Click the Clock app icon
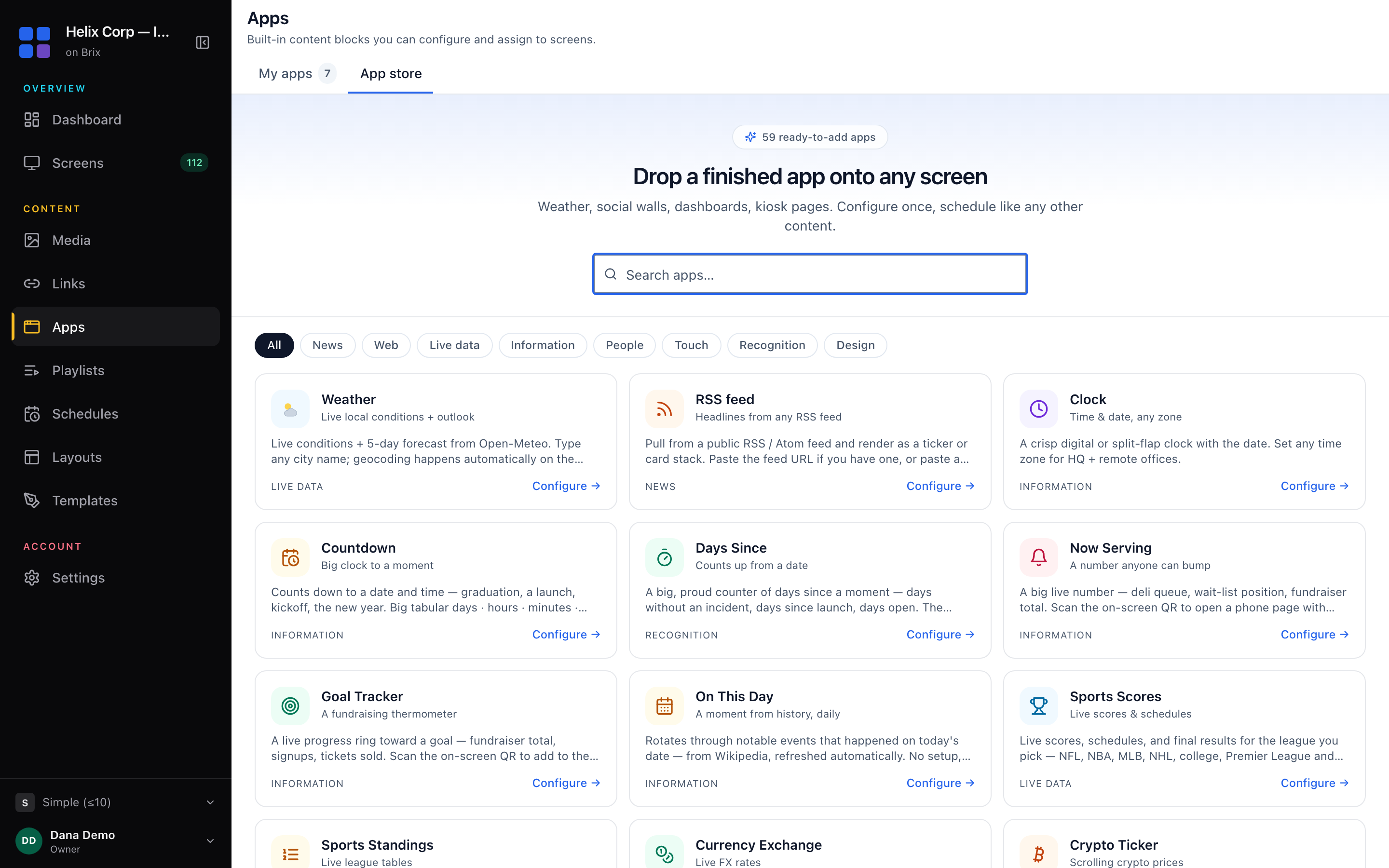The image size is (1389, 868). 1039,409
